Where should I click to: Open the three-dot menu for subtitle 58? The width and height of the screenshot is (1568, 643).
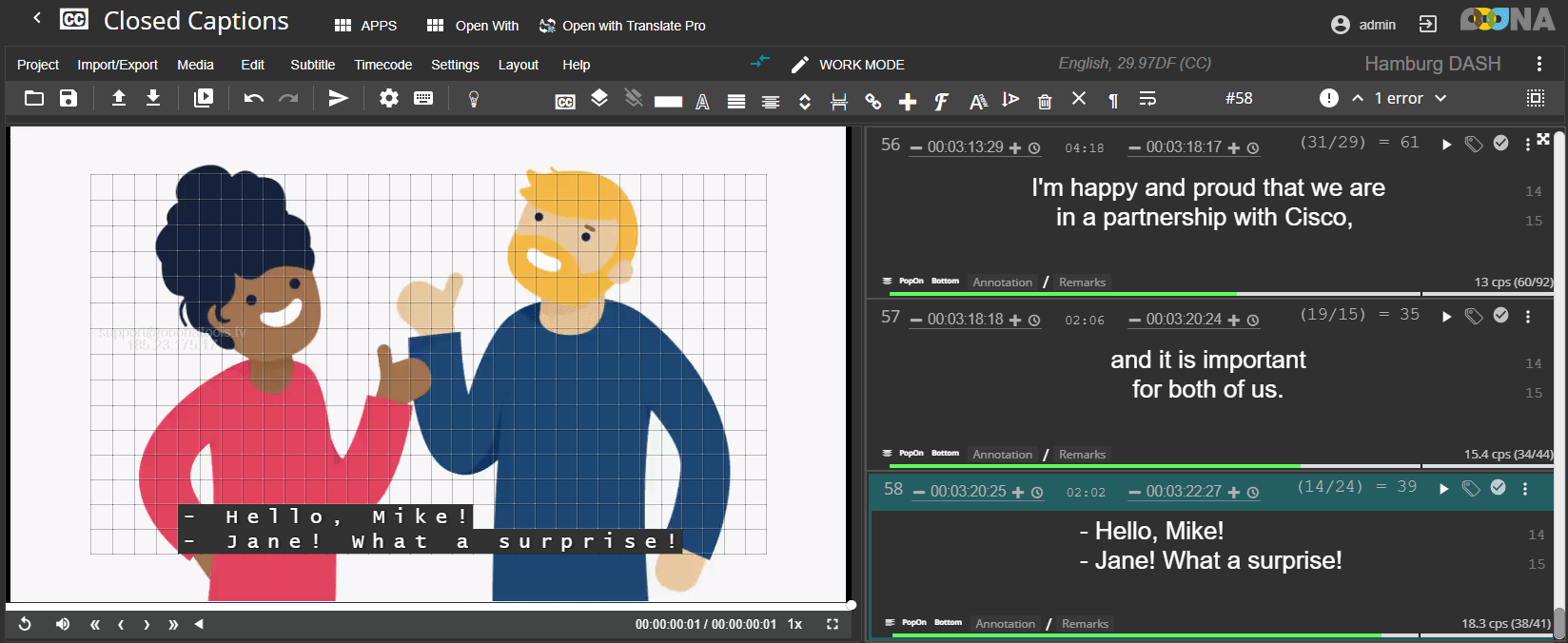(1525, 489)
